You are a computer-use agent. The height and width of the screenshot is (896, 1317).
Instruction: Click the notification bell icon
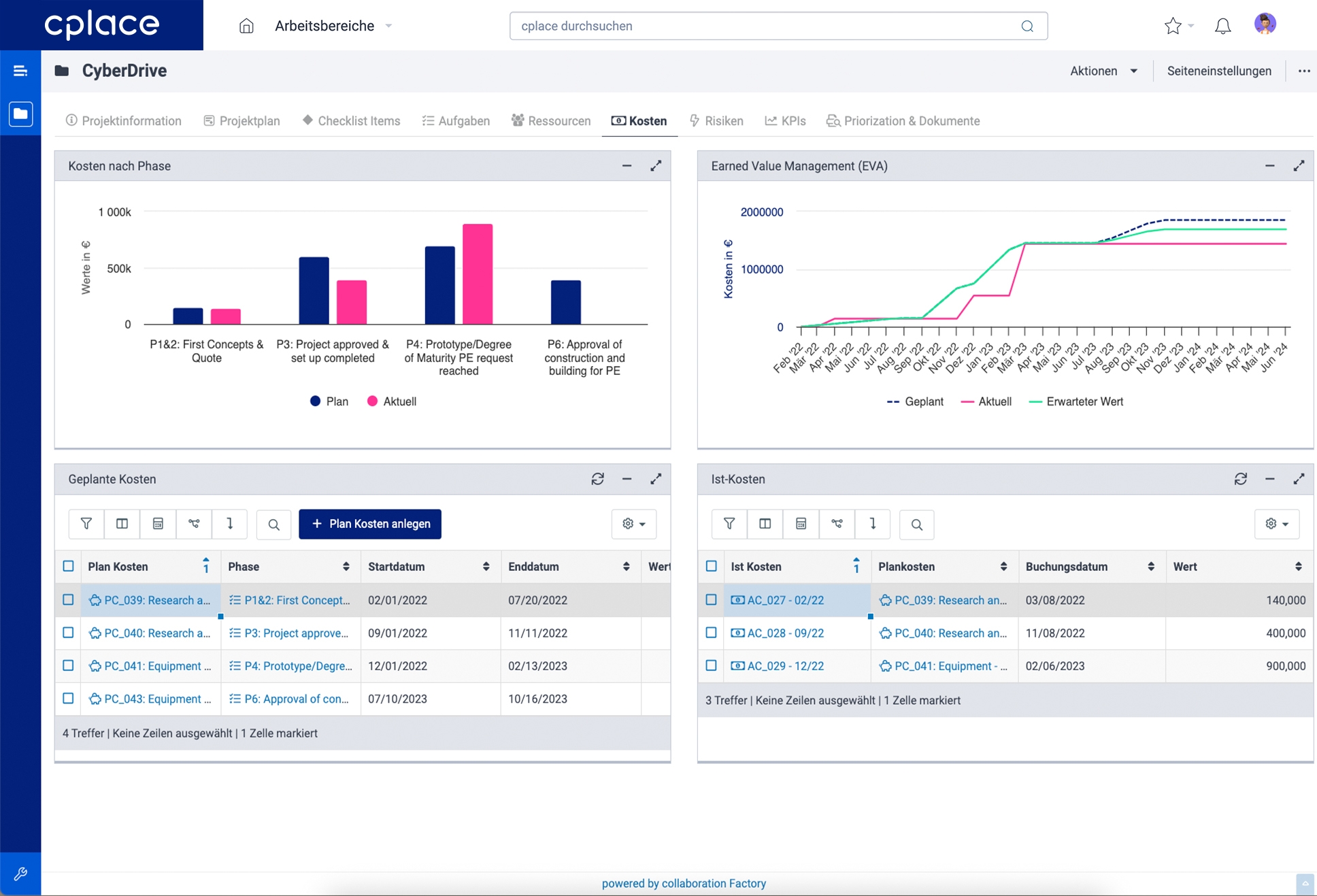point(1222,27)
